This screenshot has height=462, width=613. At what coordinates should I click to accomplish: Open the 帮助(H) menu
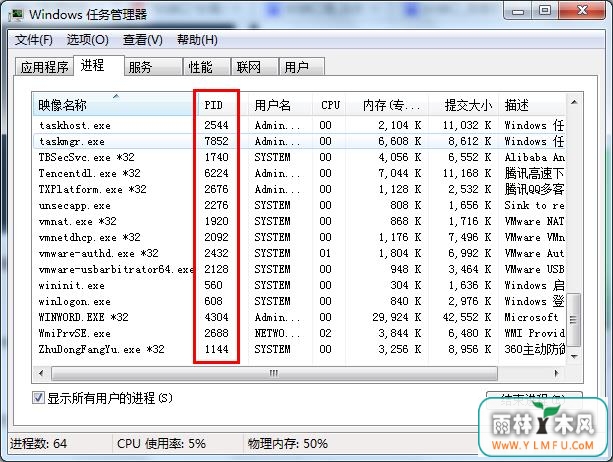pyautogui.click(x=197, y=40)
